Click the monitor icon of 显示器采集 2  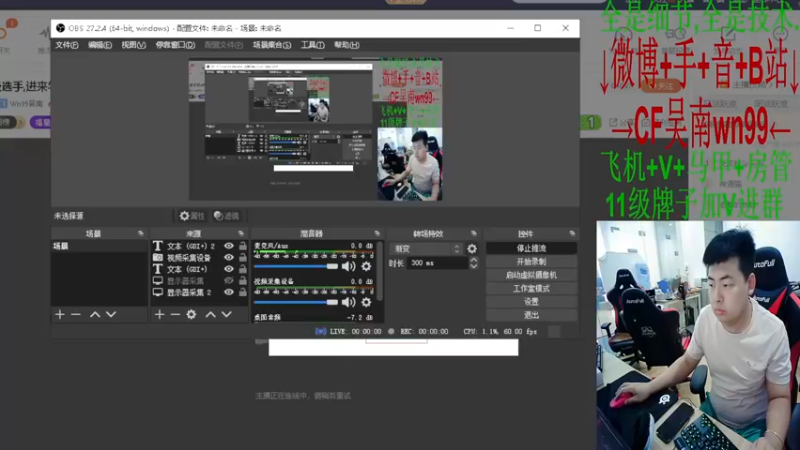coord(158,292)
